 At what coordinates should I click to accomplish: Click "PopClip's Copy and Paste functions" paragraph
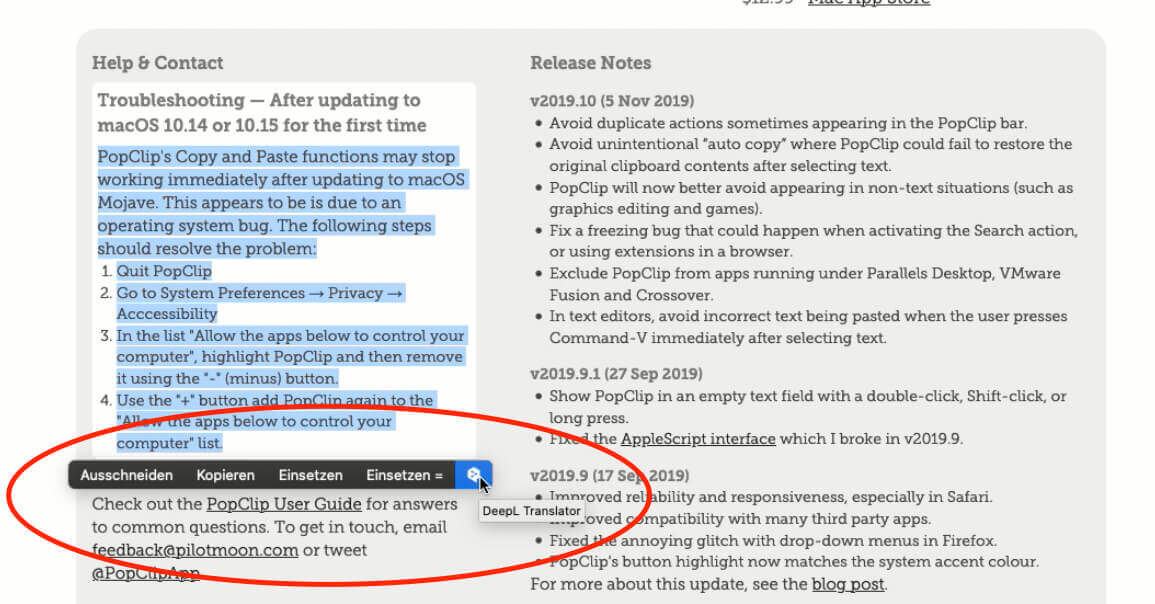click(x=281, y=203)
